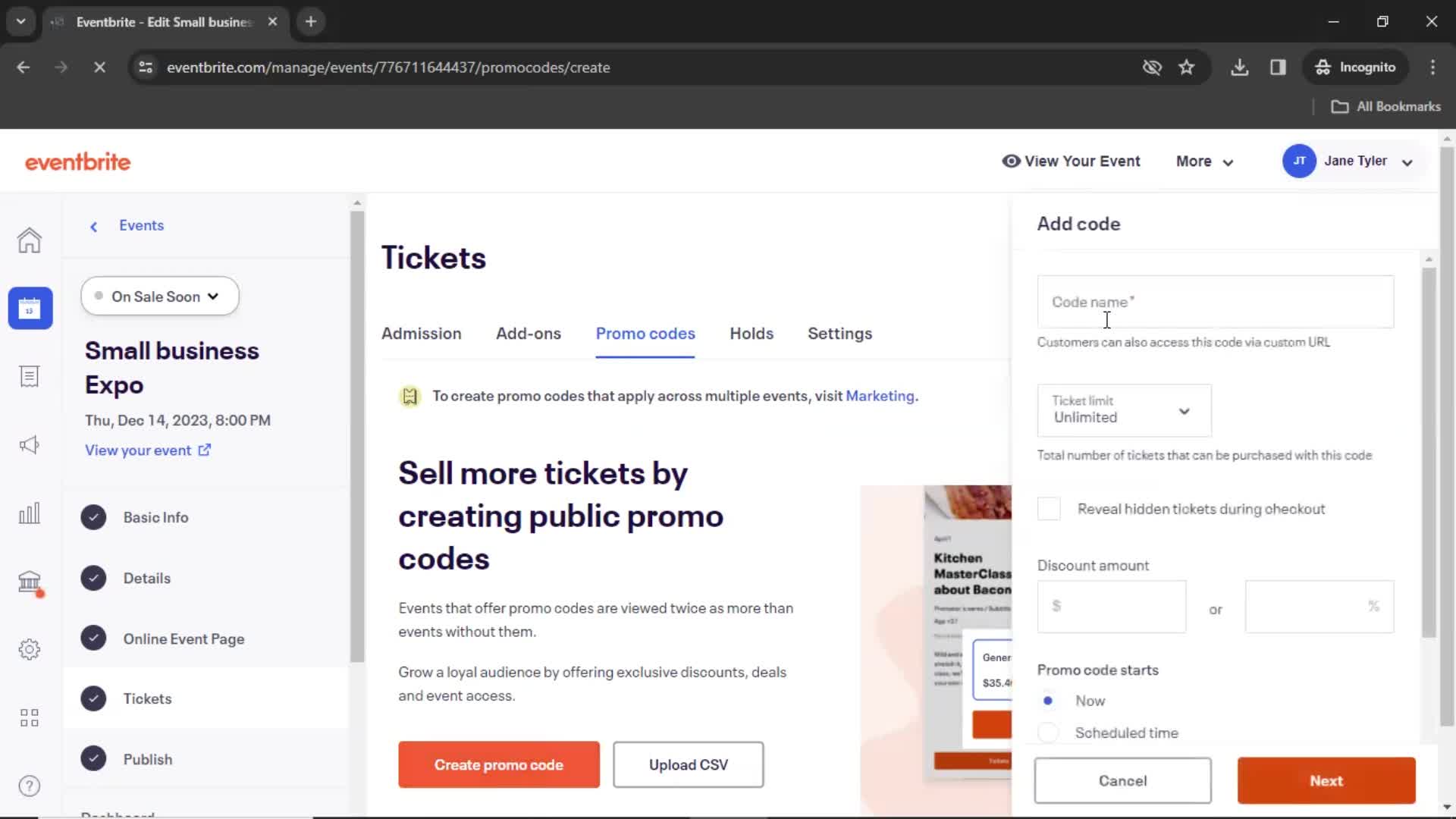Screen dimensions: 1456x819
Task: Click the Eventbrite logo
Action: coord(77,162)
